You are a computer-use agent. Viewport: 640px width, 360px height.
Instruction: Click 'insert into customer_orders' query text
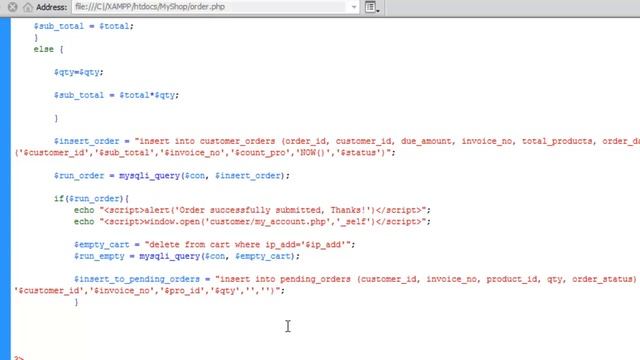pos(207,141)
